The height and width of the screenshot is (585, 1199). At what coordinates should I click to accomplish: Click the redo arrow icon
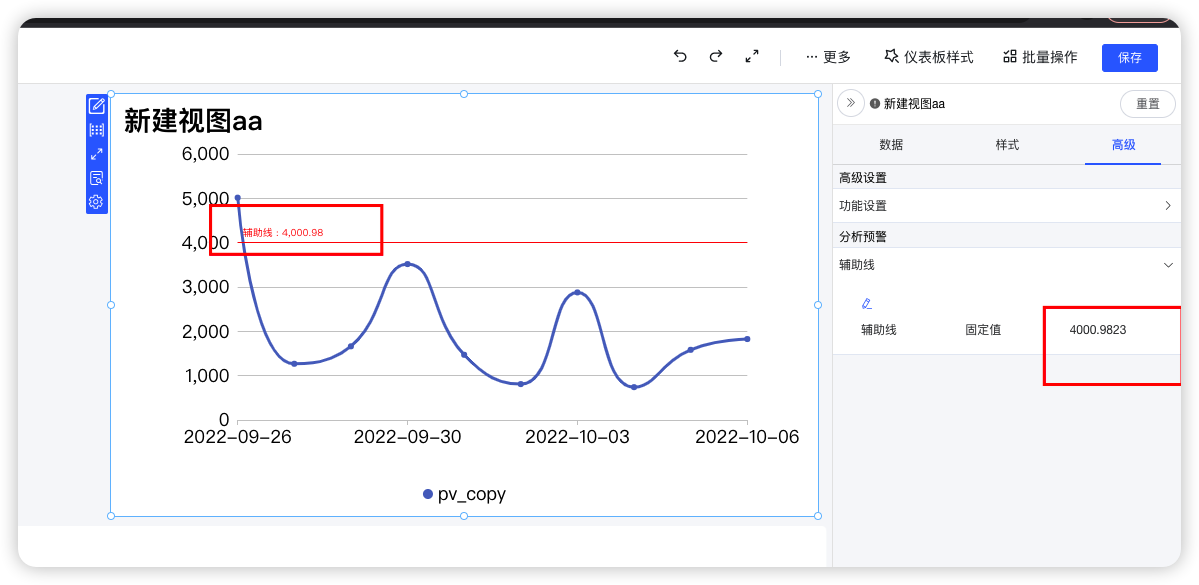pos(716,57)
